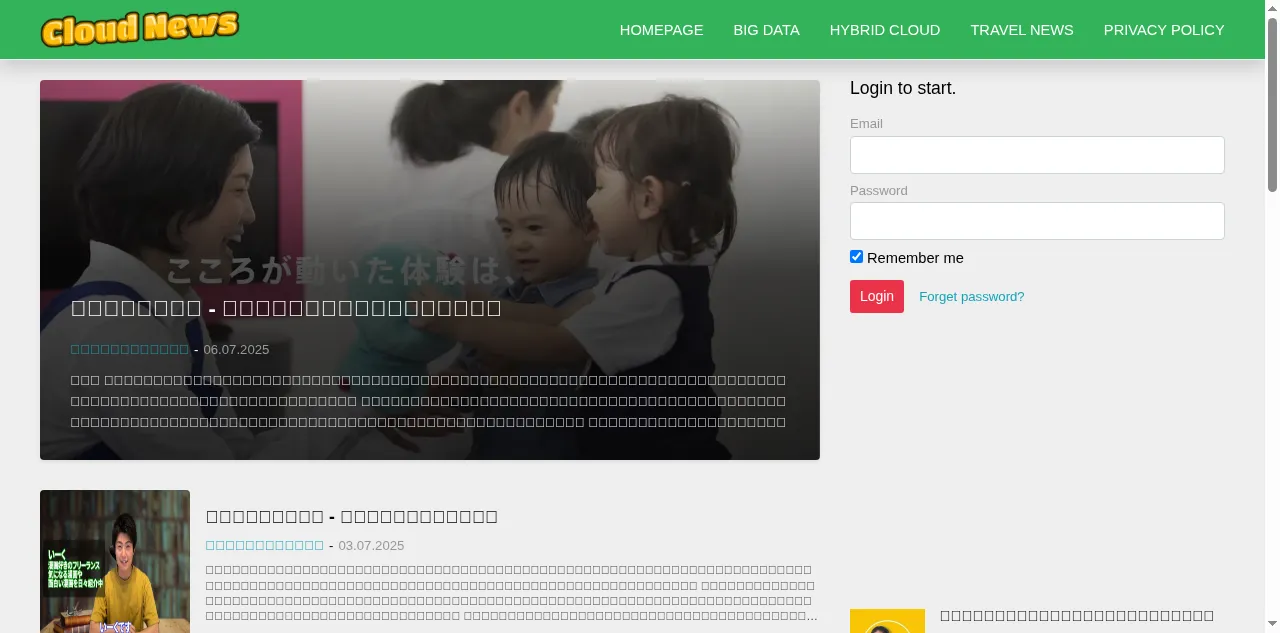Open the Forget password? link

[x=971, y=296]
